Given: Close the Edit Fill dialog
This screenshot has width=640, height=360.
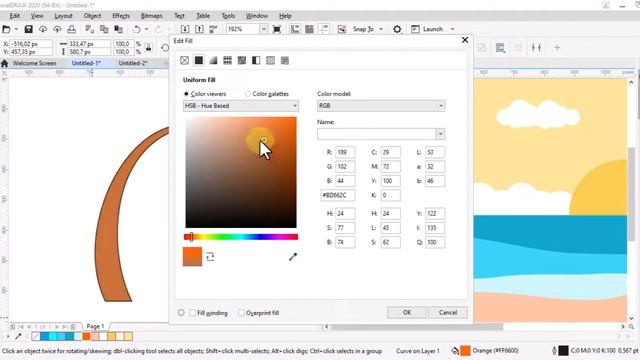Looking at the screenshot, I should (x=465, y=40).
